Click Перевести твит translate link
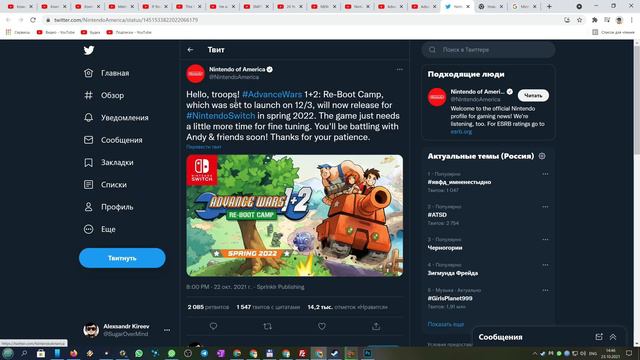 pyautogui.click(x=204, y=147)
